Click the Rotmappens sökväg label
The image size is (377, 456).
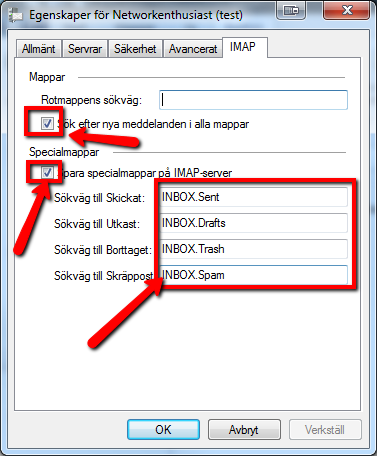(x=91, y=100)
